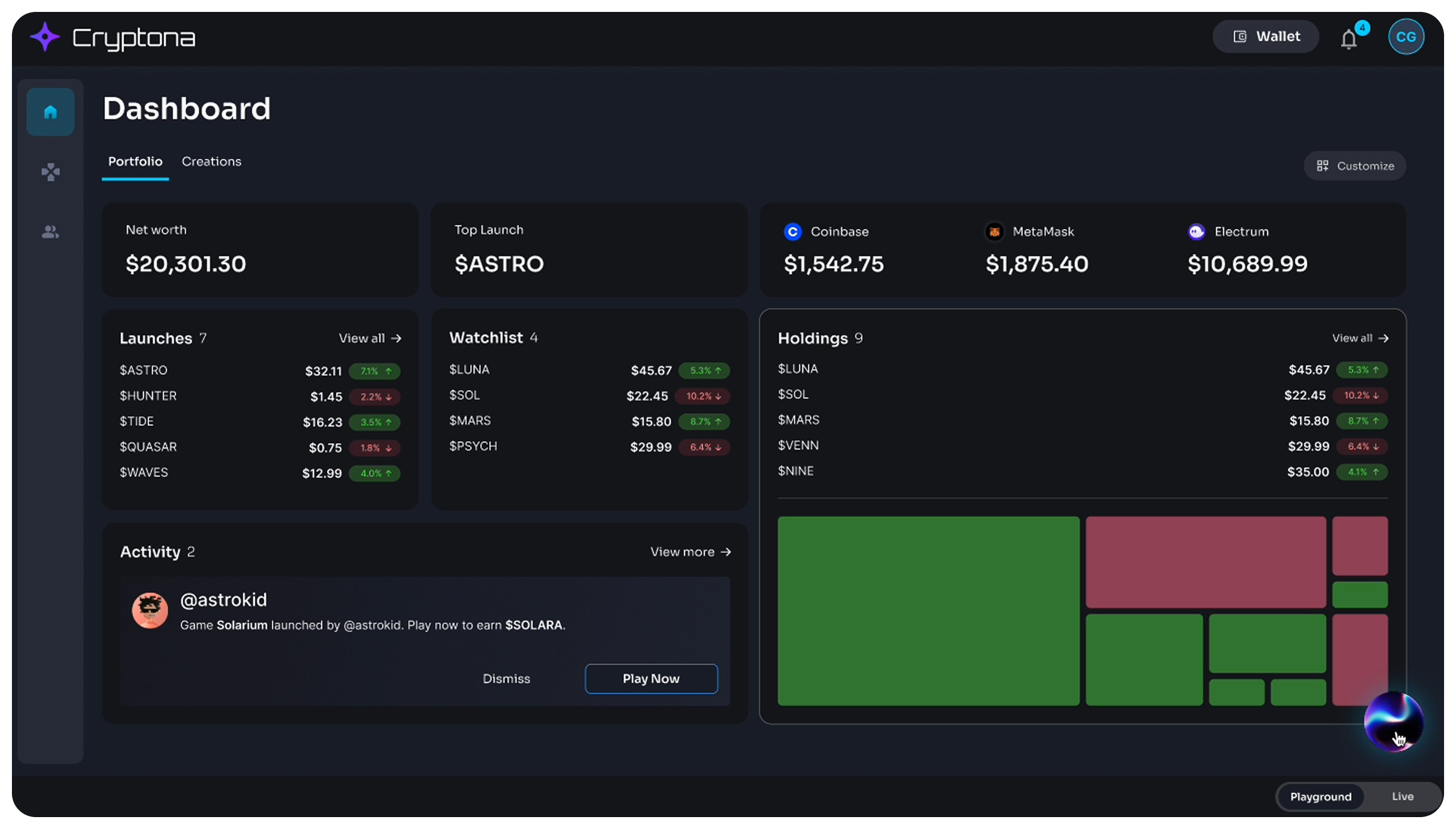Click the Coinbase wallet icon
1456x829 pixels.
tap(792, 232)
